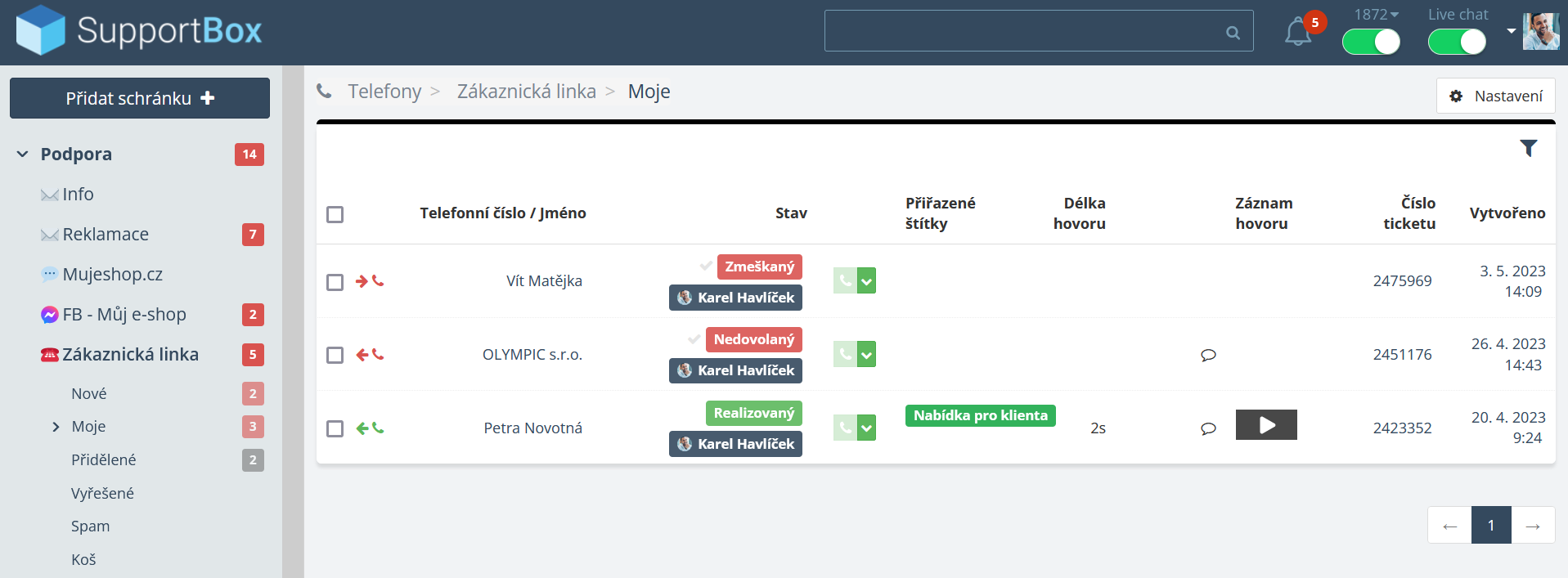Toggle the Live chat switch
This screenshot has height=578, width=1568.
click(x=1457, y=42)
